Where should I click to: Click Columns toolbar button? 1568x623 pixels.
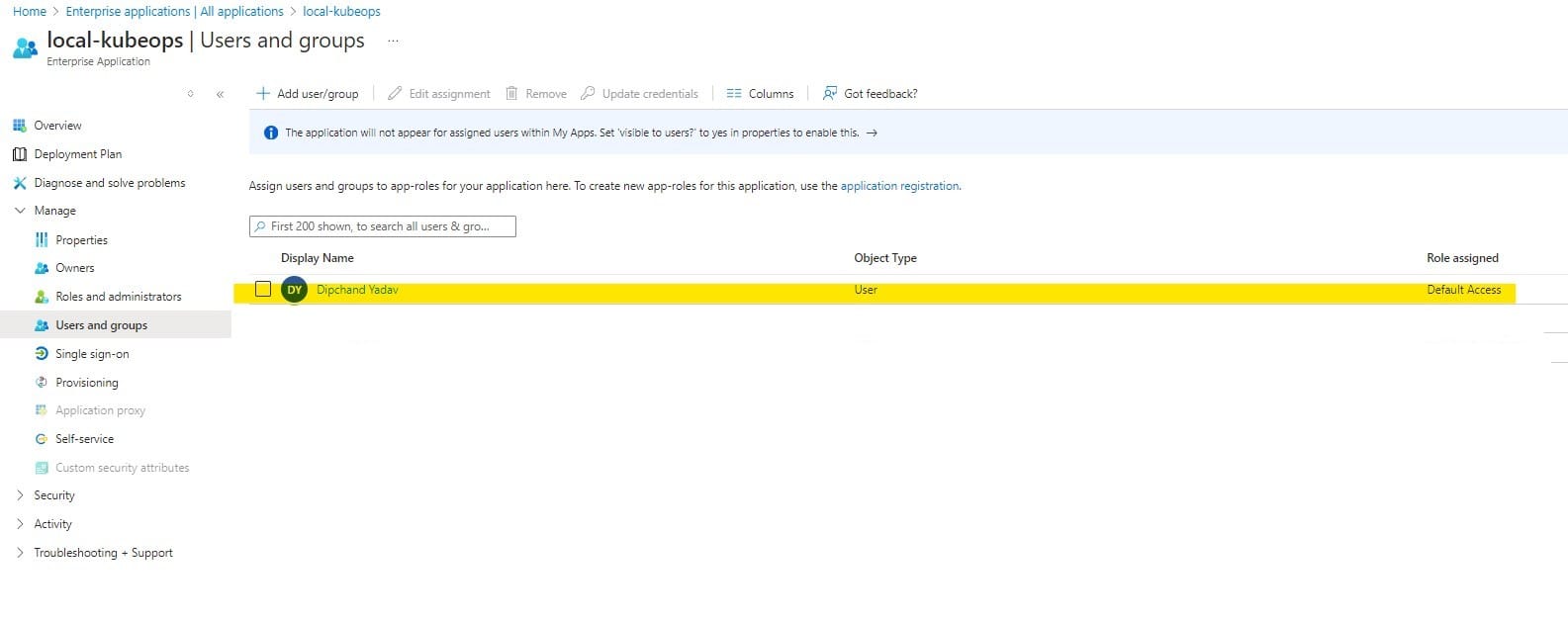point(760,94)
